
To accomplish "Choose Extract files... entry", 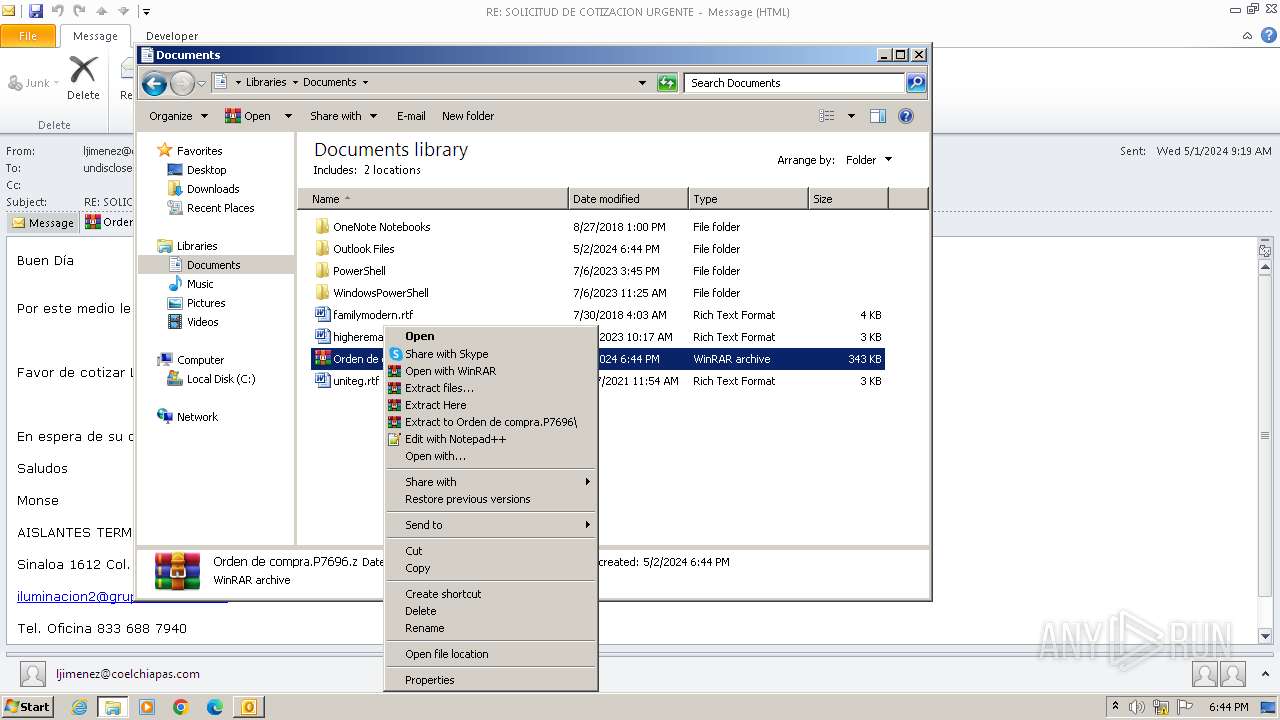I will (x=491, y=388).
